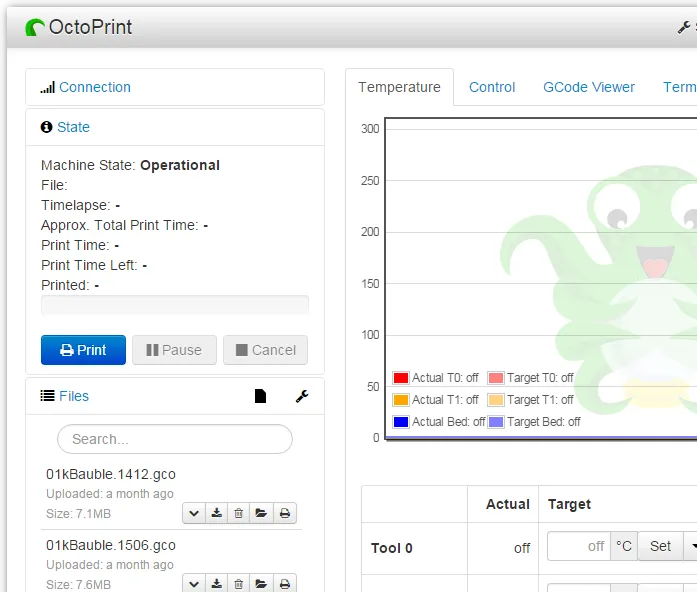Load 01kBauble.1412.gco with the open-folder icon

[261, 514]
